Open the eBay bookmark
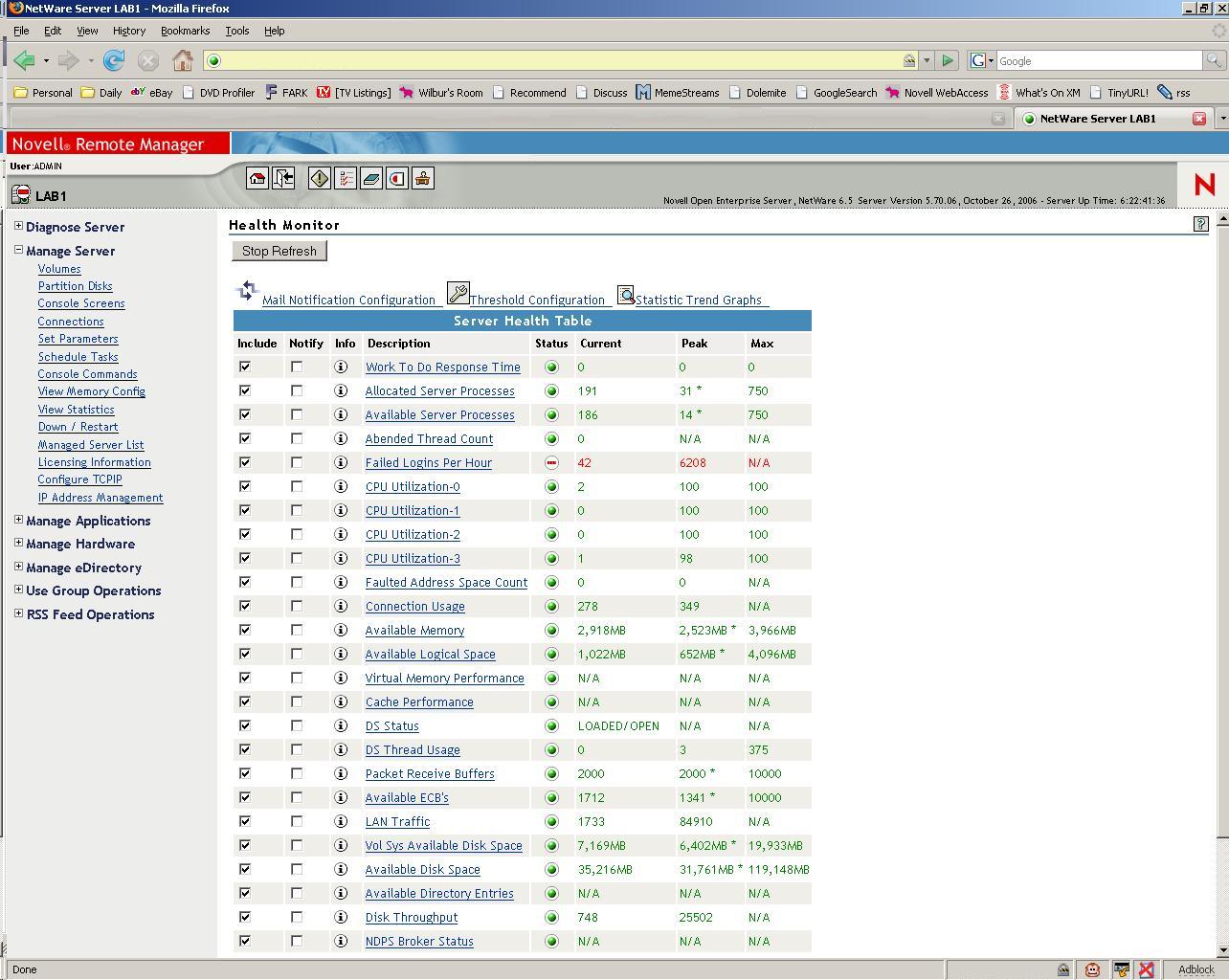Screen dimensions: 1229x980 (152, 93)
